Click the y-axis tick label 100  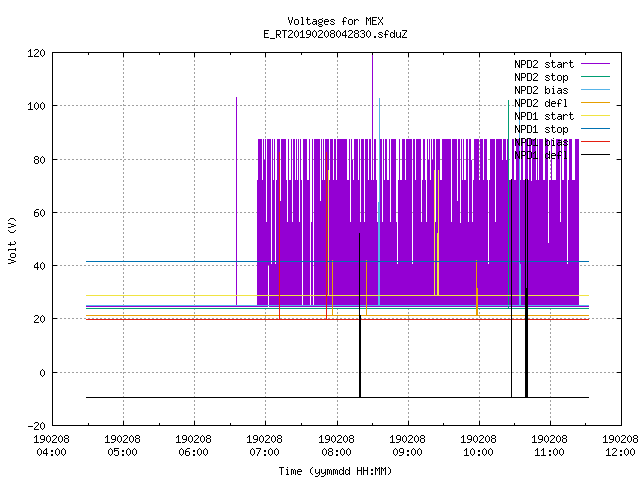point(36,106)
